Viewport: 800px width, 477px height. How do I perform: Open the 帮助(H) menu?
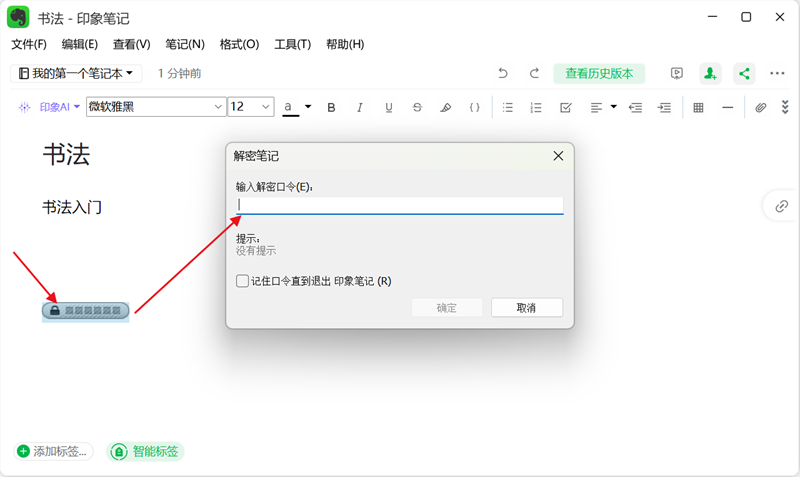coord(345,44)
